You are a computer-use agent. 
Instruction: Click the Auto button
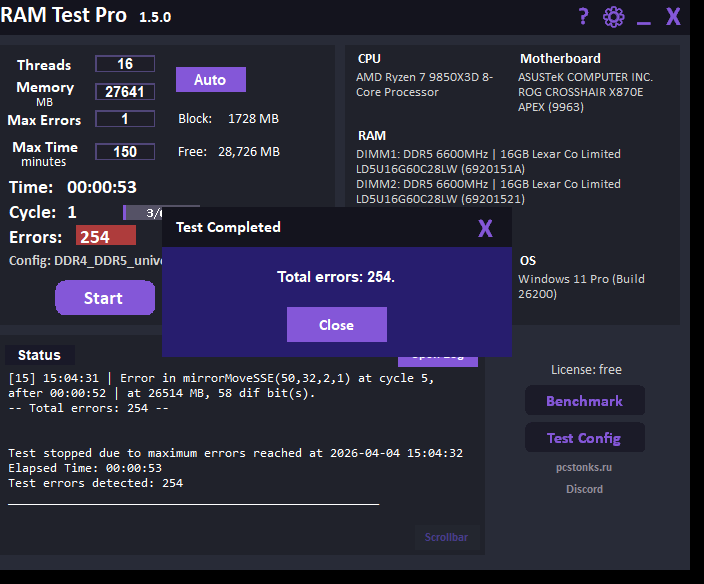(x=211, y=79)
